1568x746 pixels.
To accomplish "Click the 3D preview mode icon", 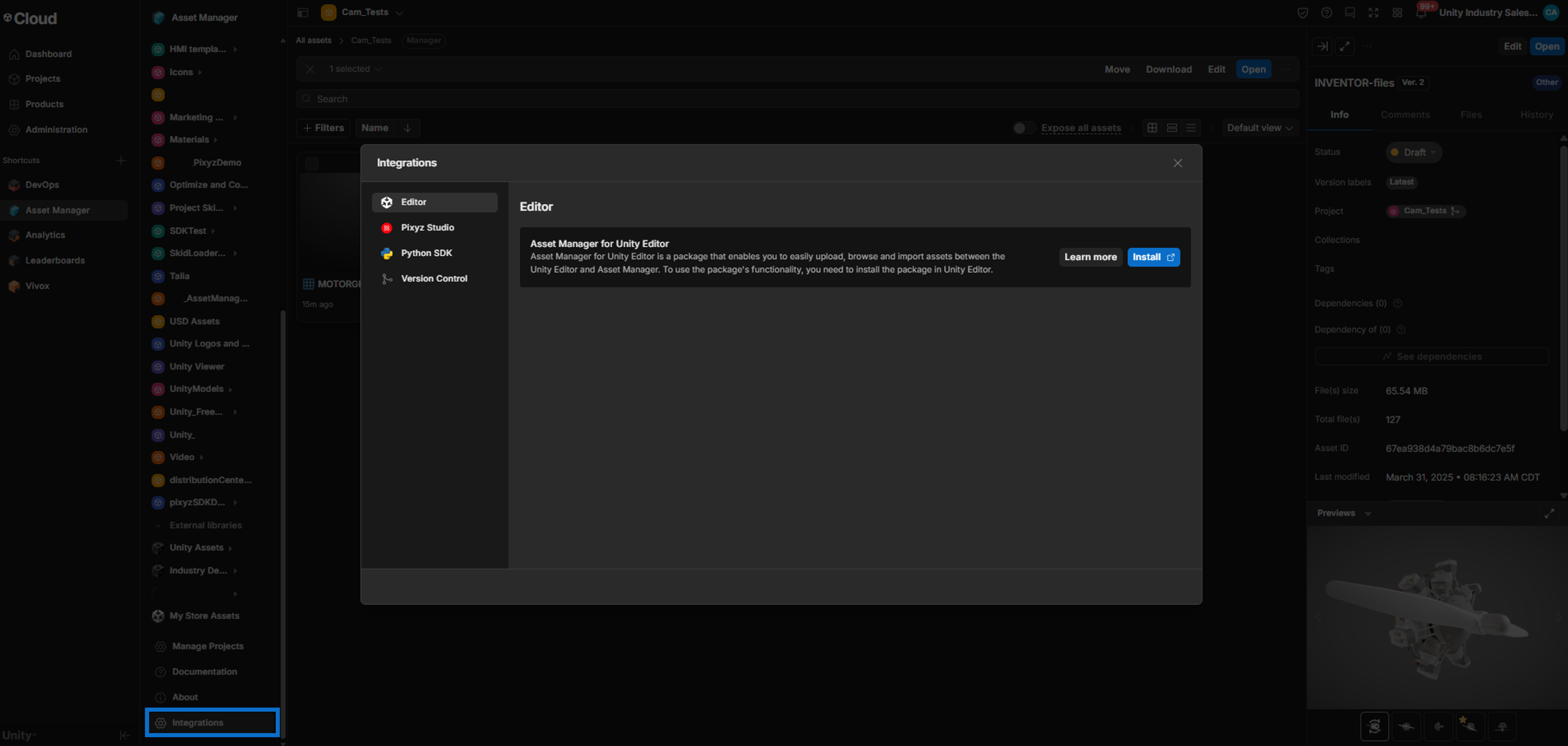I will [x=1374, y=726].
